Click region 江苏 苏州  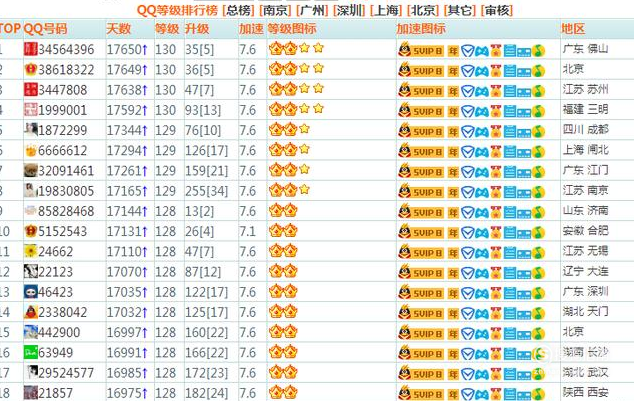tap(585, 89)
